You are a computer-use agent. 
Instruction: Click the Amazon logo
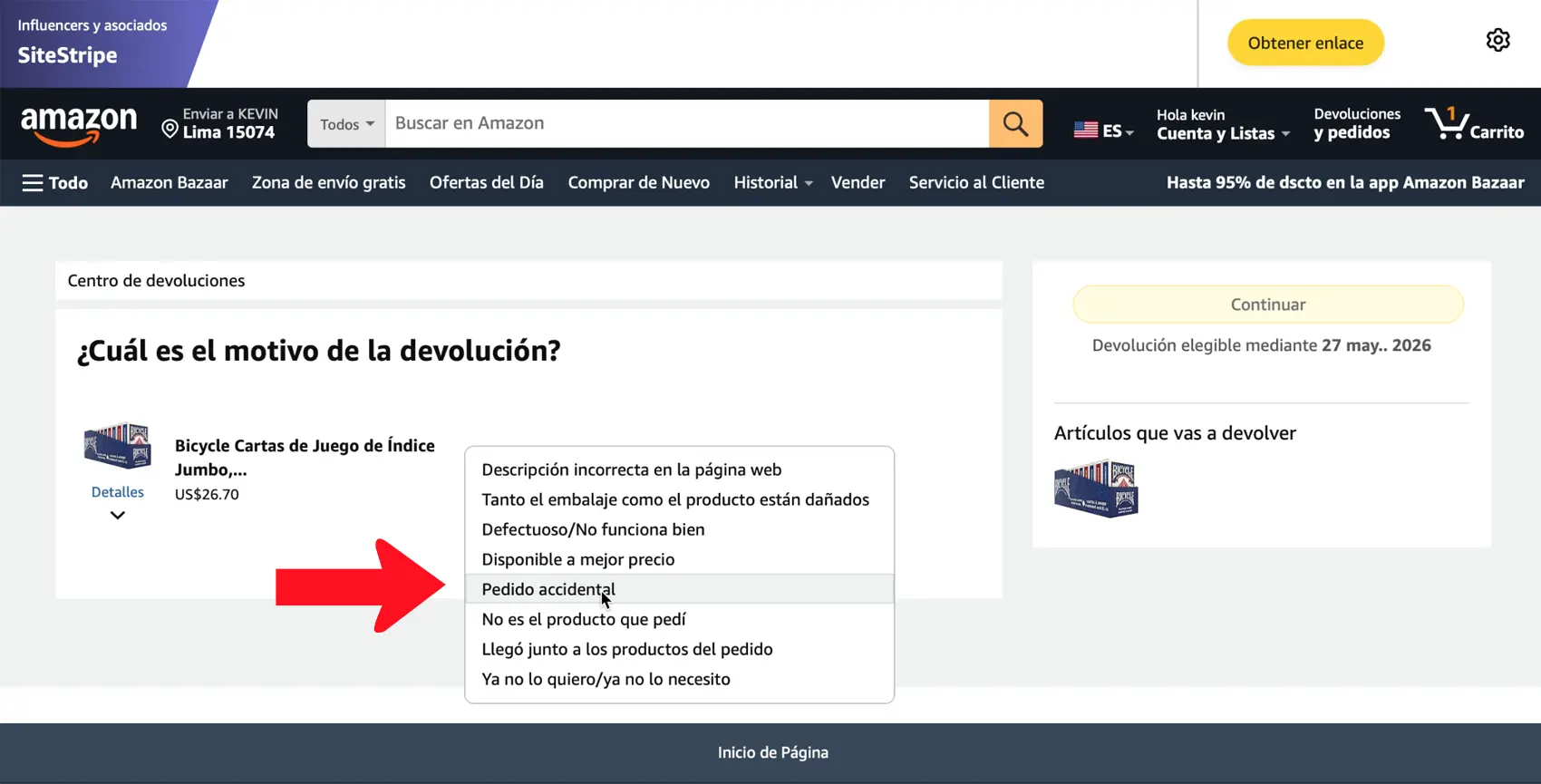[79, 125]
